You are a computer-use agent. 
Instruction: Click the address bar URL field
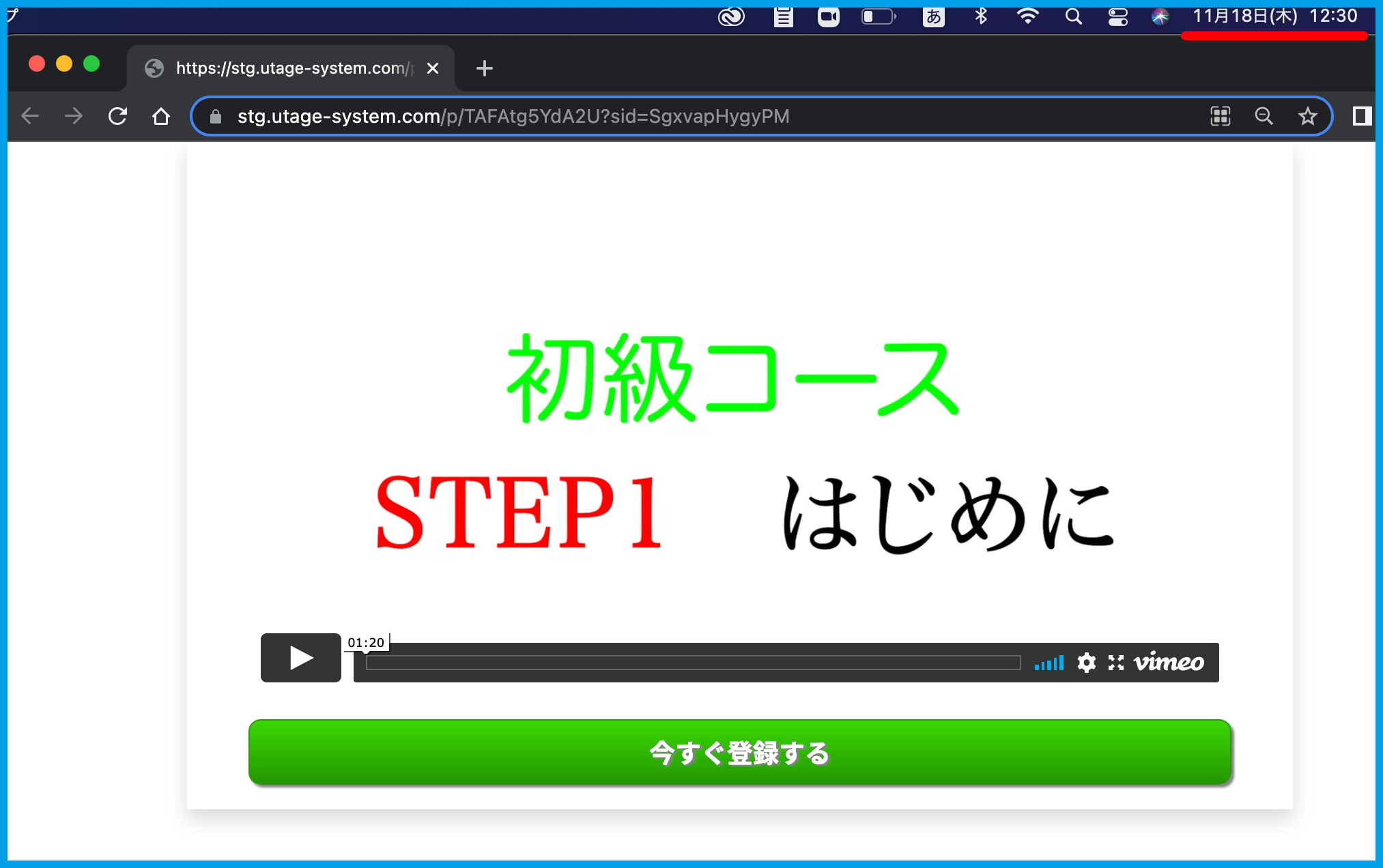[x=512, y=117]
